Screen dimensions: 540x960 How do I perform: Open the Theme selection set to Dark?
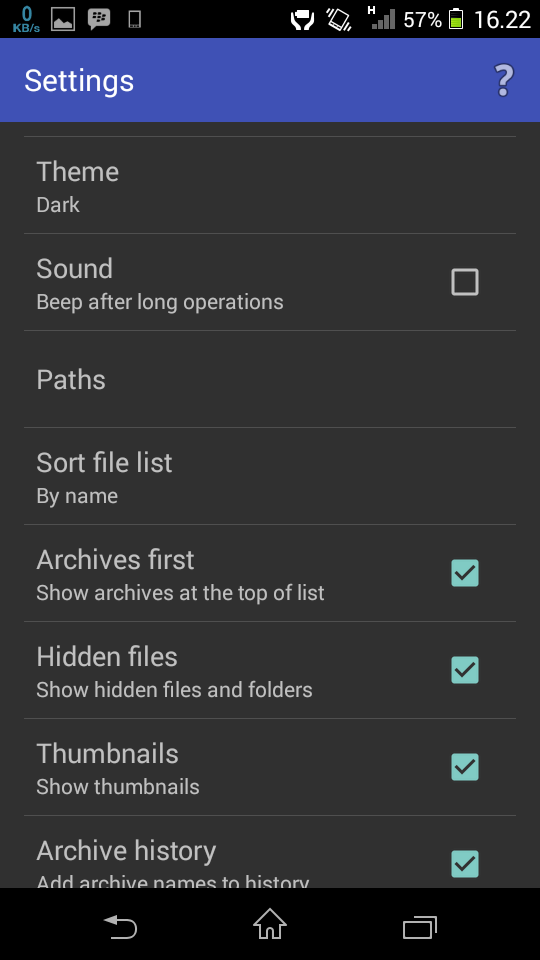[x=270, y=185]
